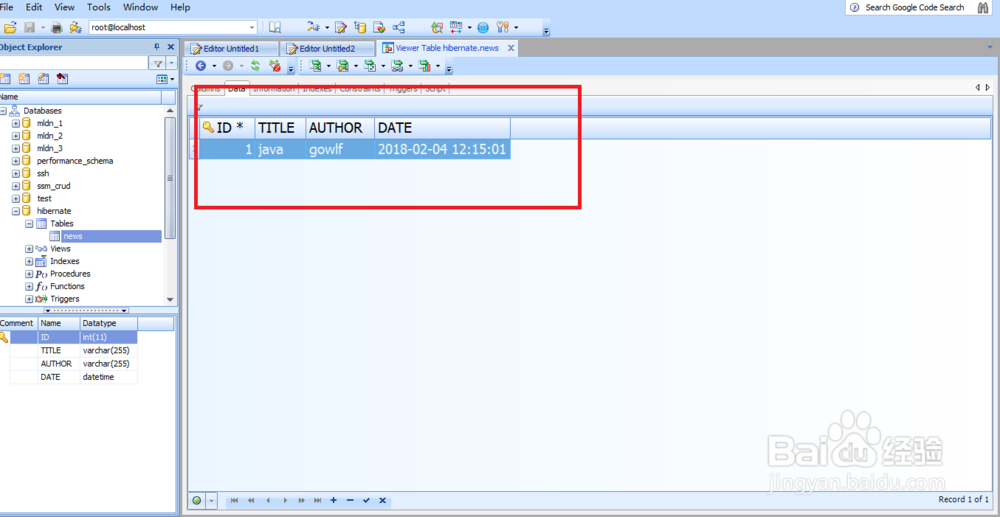Click the Object Explorer filter input field
The height and width of the screenshot is (517, 1000).
(73, 62)
